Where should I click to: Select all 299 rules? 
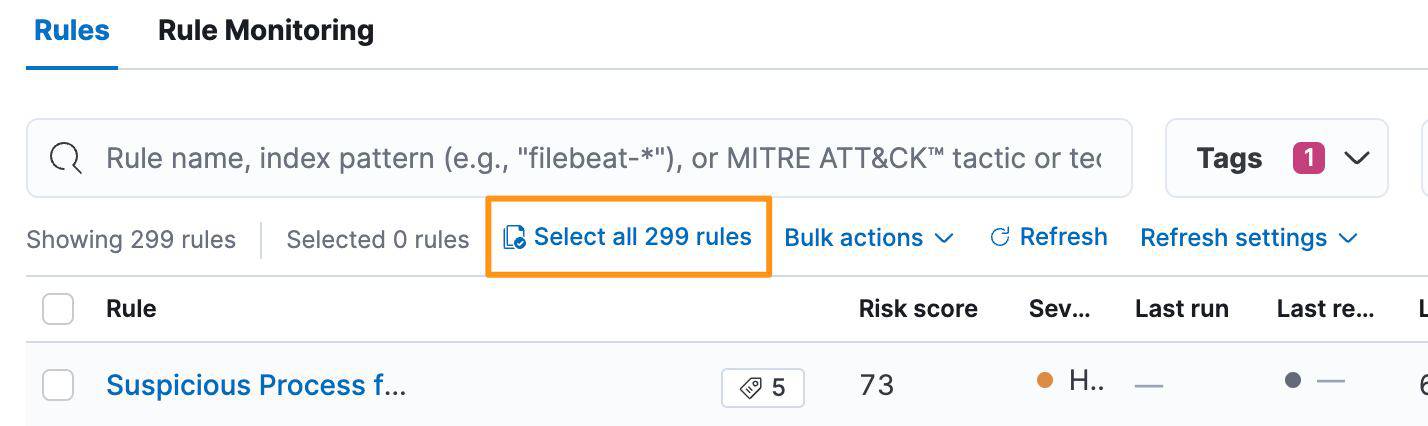[642, 237]
